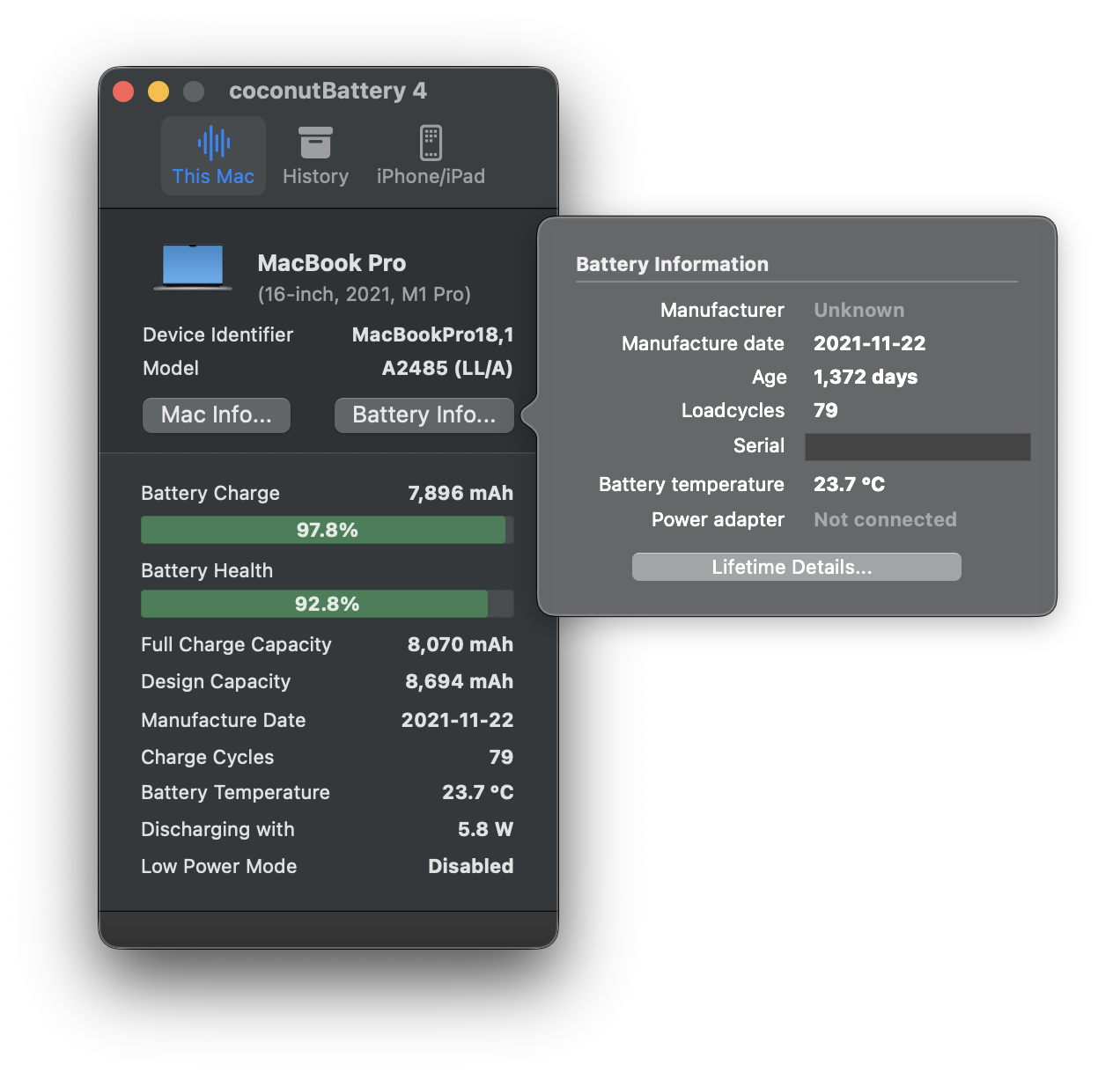Click the Loadcycles value 79 in popover

pyautogui.click(x=826, y=410)
